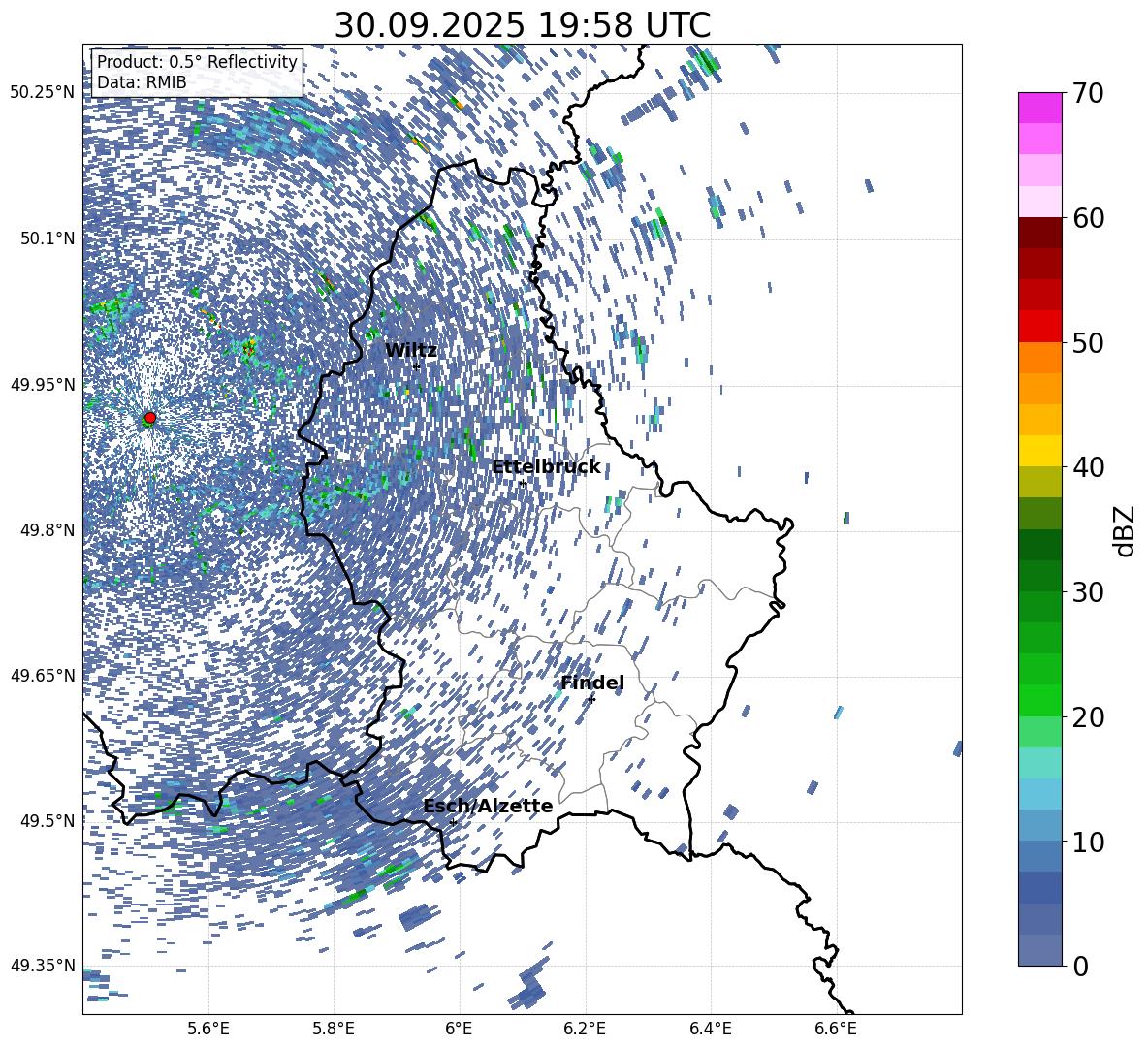The width and height of the screenshot is (1148, 1048).
Task: Click the 6.4°E longitude tick label
Action: (x=710, y=1029)
